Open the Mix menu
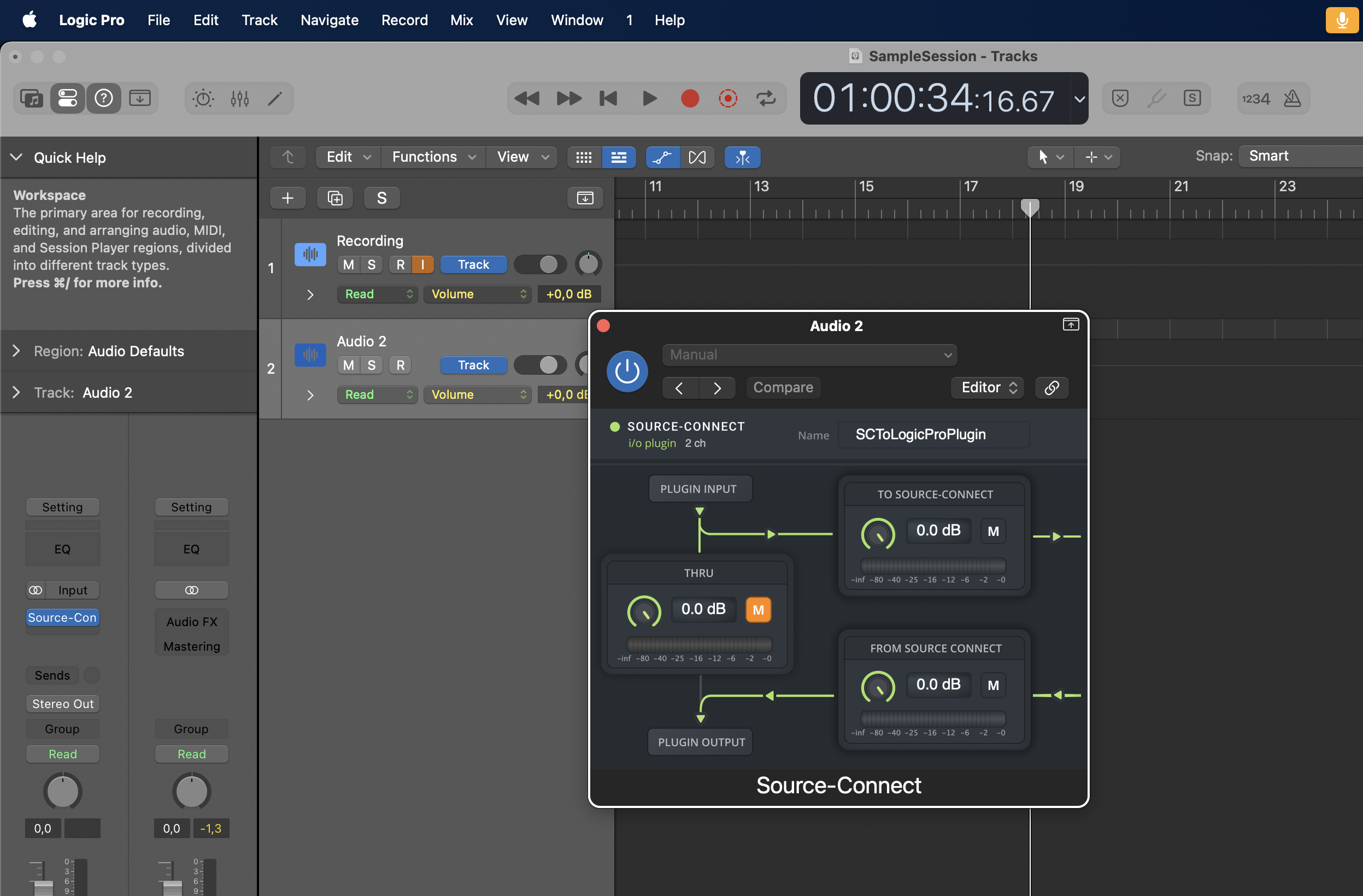 (x=461, y=20)
